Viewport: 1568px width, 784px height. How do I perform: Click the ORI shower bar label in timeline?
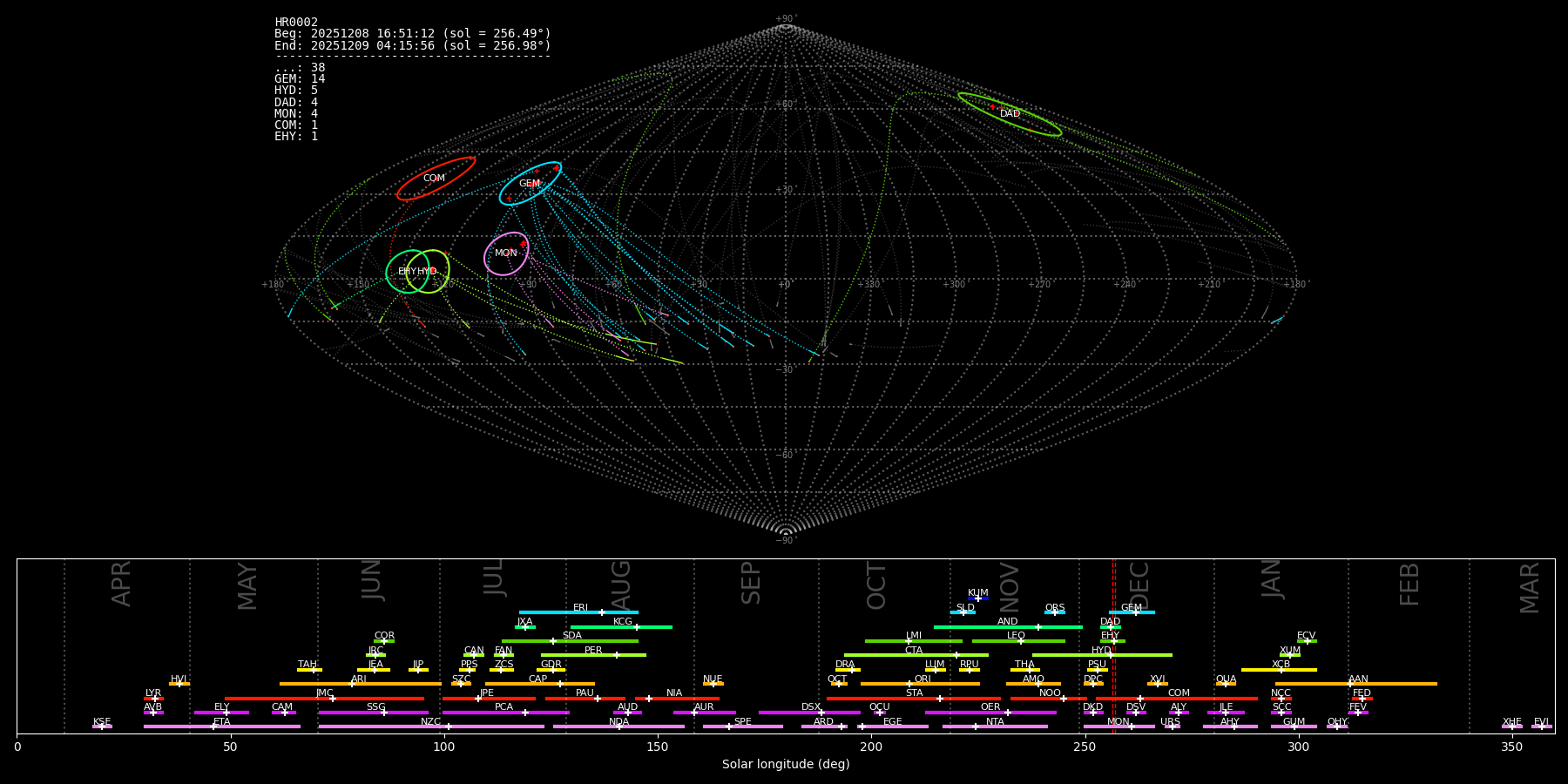coord(923,679)
